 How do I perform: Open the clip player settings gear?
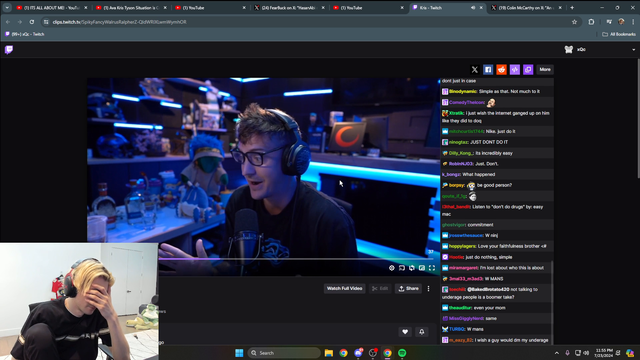tap(391, 268)
